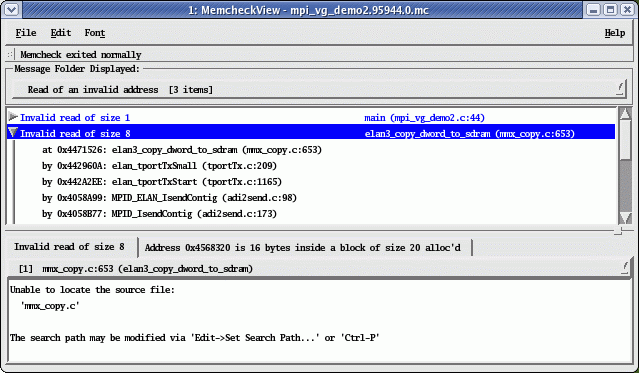Screen dimensions: 639x373
Task: Select the elan_tportTxSmall stack frame
Action: (159, 166)
